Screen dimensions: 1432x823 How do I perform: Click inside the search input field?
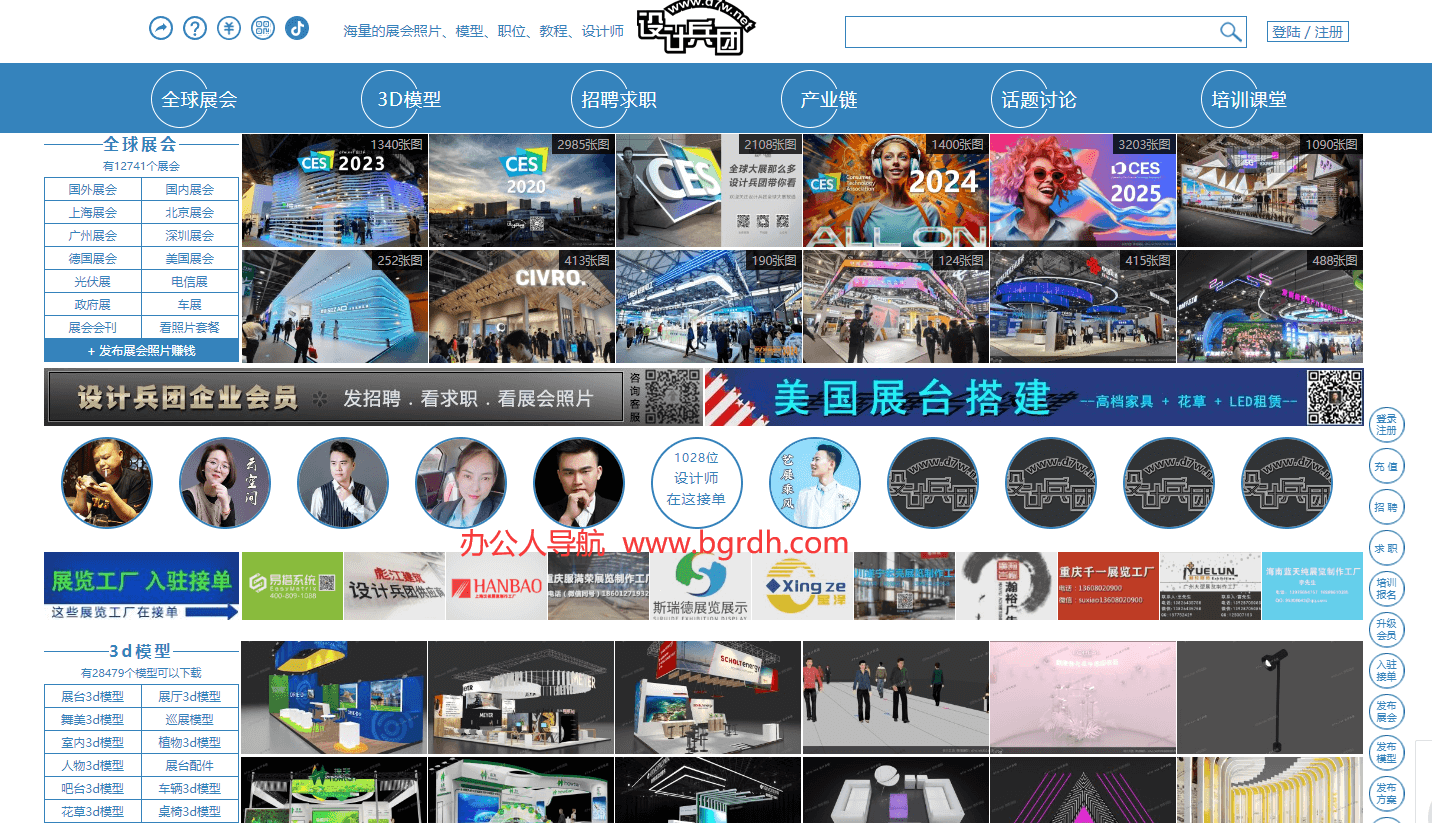[1030, 32]
